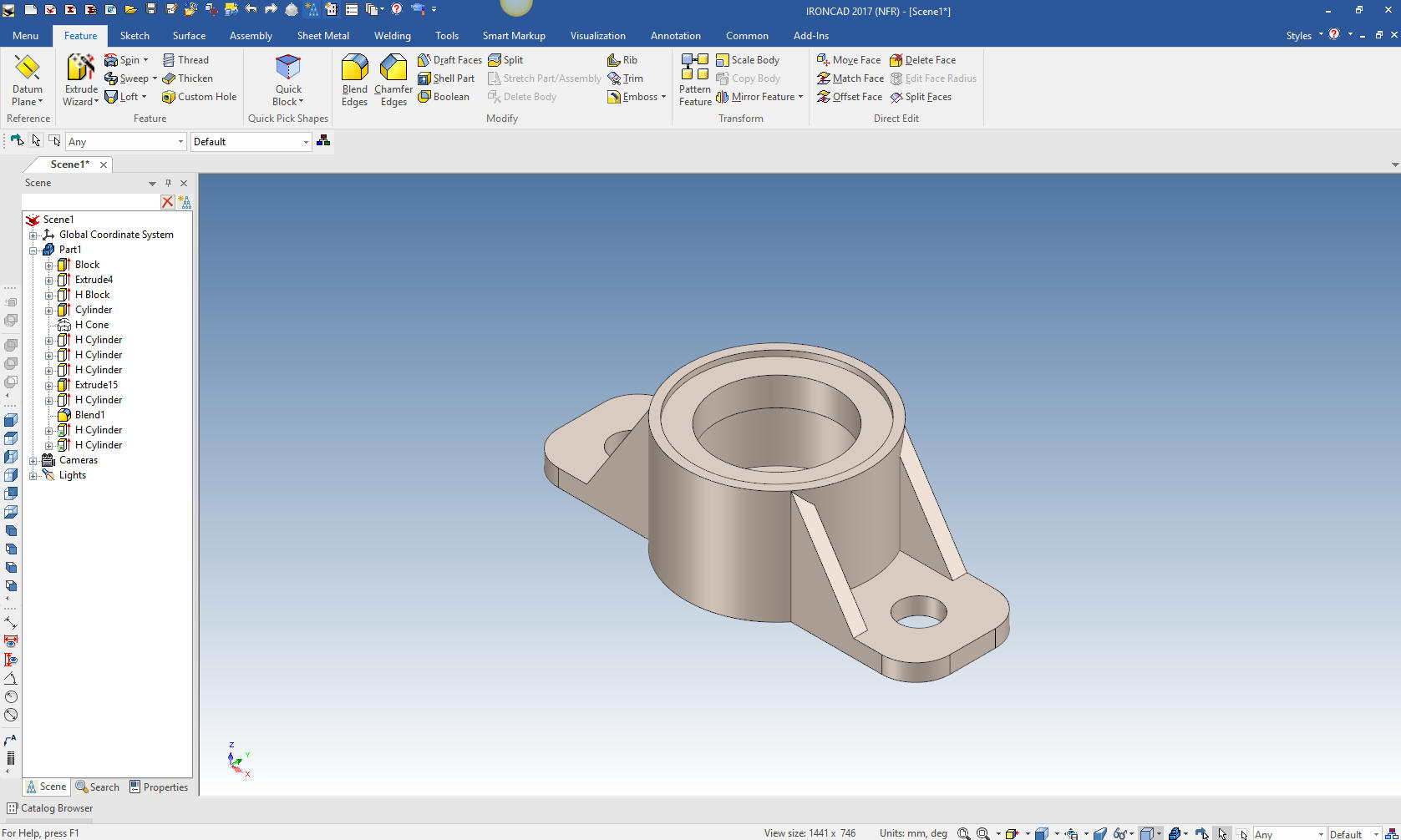This screenshot has height=840, width=1401.
Task: Select Blend1 in the scene tree
Action: tap(89, 415)
